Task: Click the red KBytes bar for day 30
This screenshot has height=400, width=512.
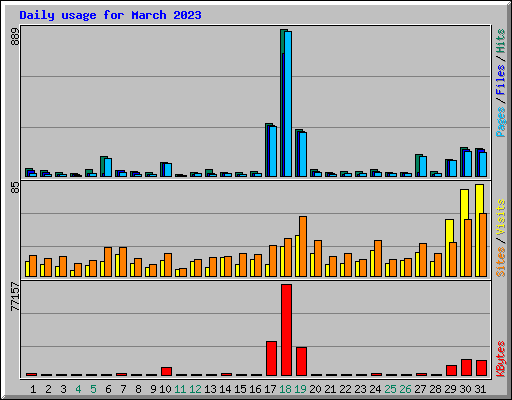Action: point(466,368)
